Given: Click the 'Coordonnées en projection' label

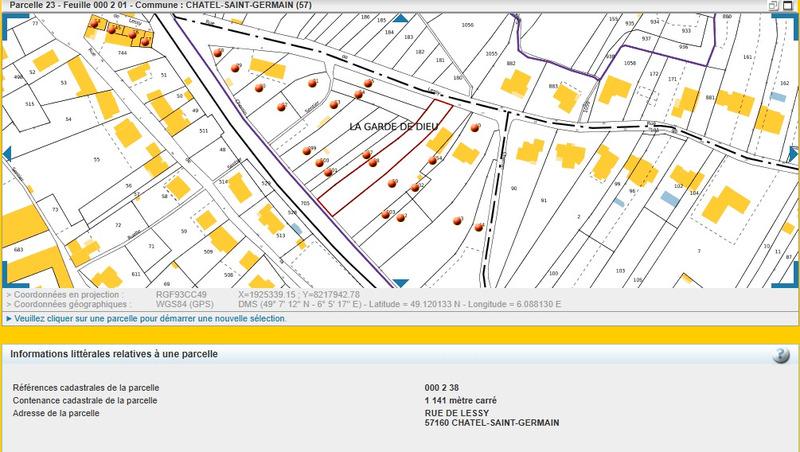Looking at the screenshot, I should 65,294.
